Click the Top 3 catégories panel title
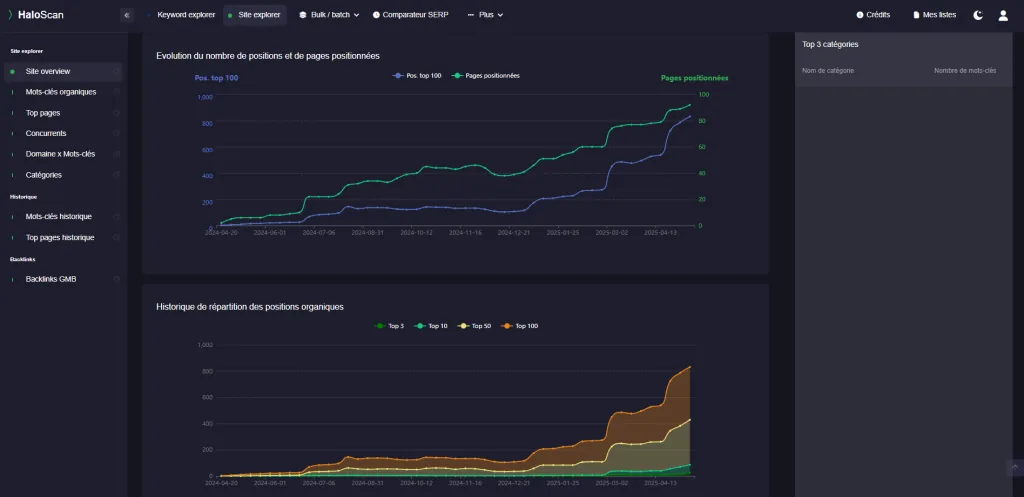Screen dimensions: 1024x497 (830, 44)
